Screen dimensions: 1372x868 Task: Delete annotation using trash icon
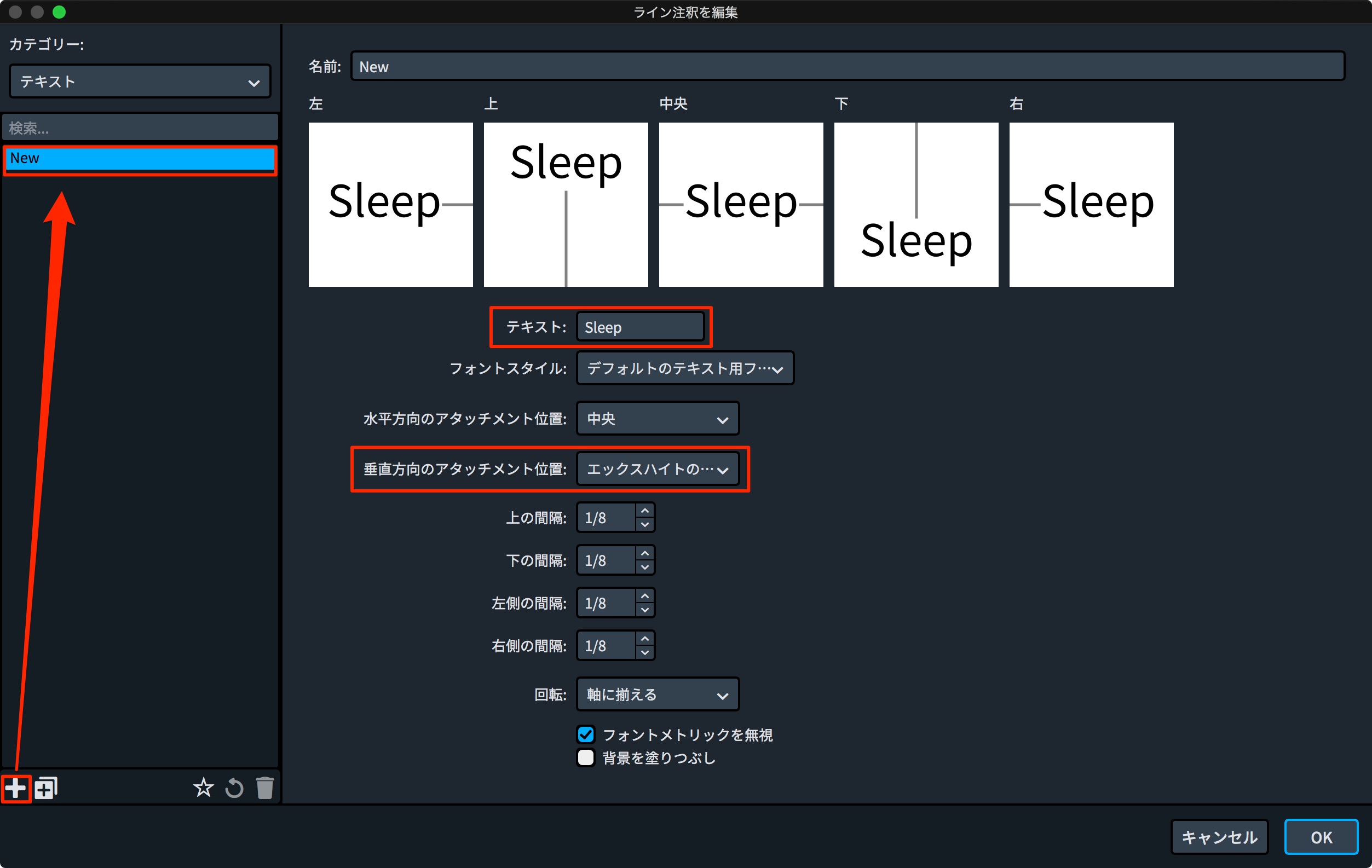point(265,788)
